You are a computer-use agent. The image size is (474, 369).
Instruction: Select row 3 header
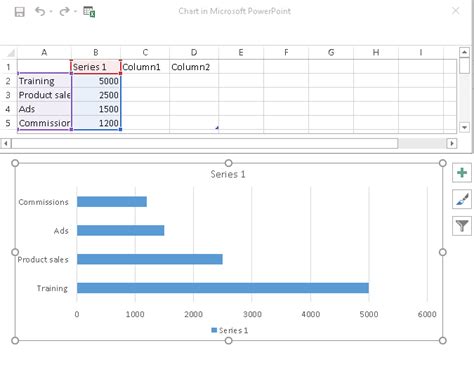point(8,95)
